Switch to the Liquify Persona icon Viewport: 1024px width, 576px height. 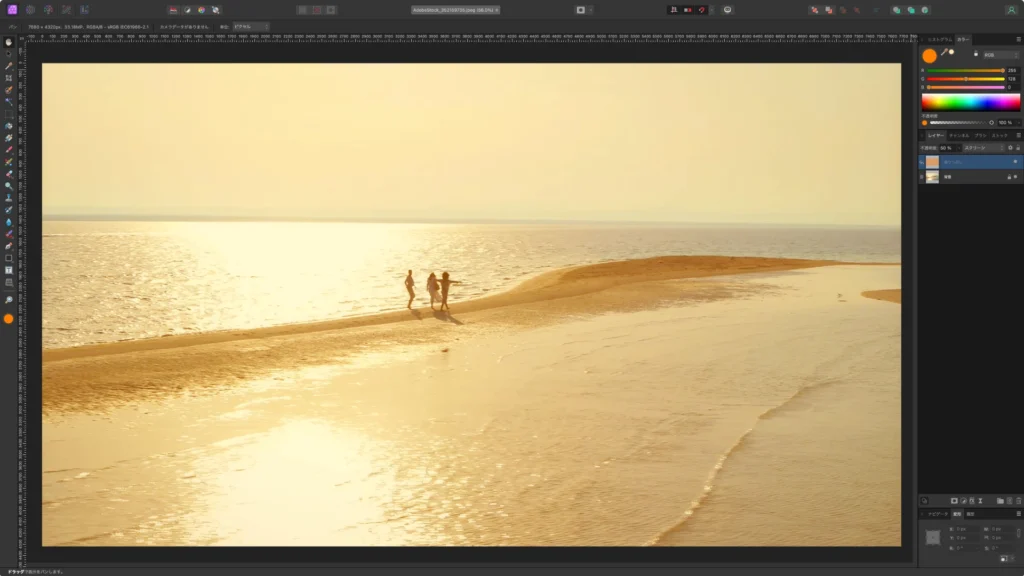(x=30, y=9)
